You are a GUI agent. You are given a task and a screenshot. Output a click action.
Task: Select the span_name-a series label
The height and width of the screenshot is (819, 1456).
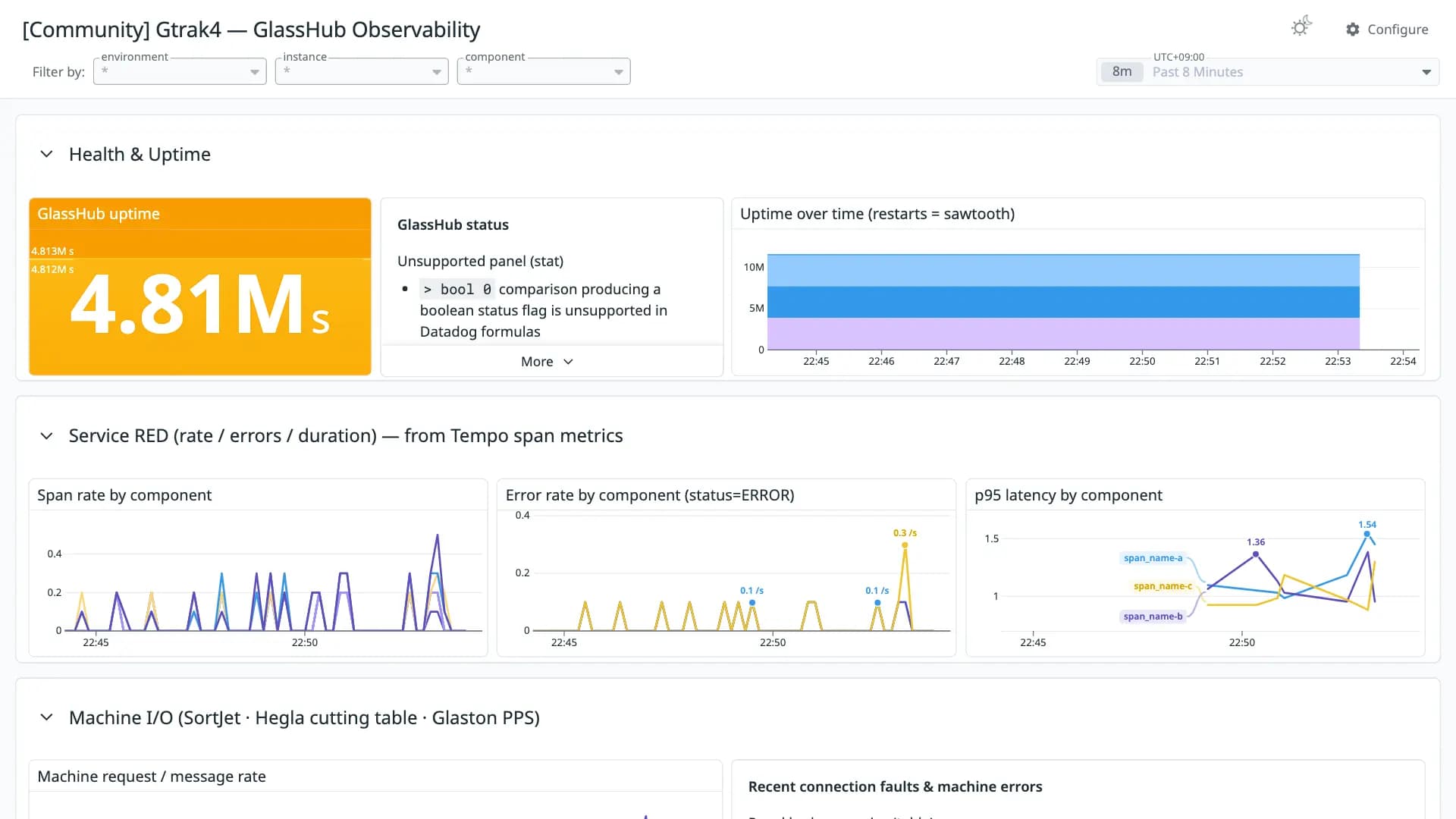(1153, 558)
